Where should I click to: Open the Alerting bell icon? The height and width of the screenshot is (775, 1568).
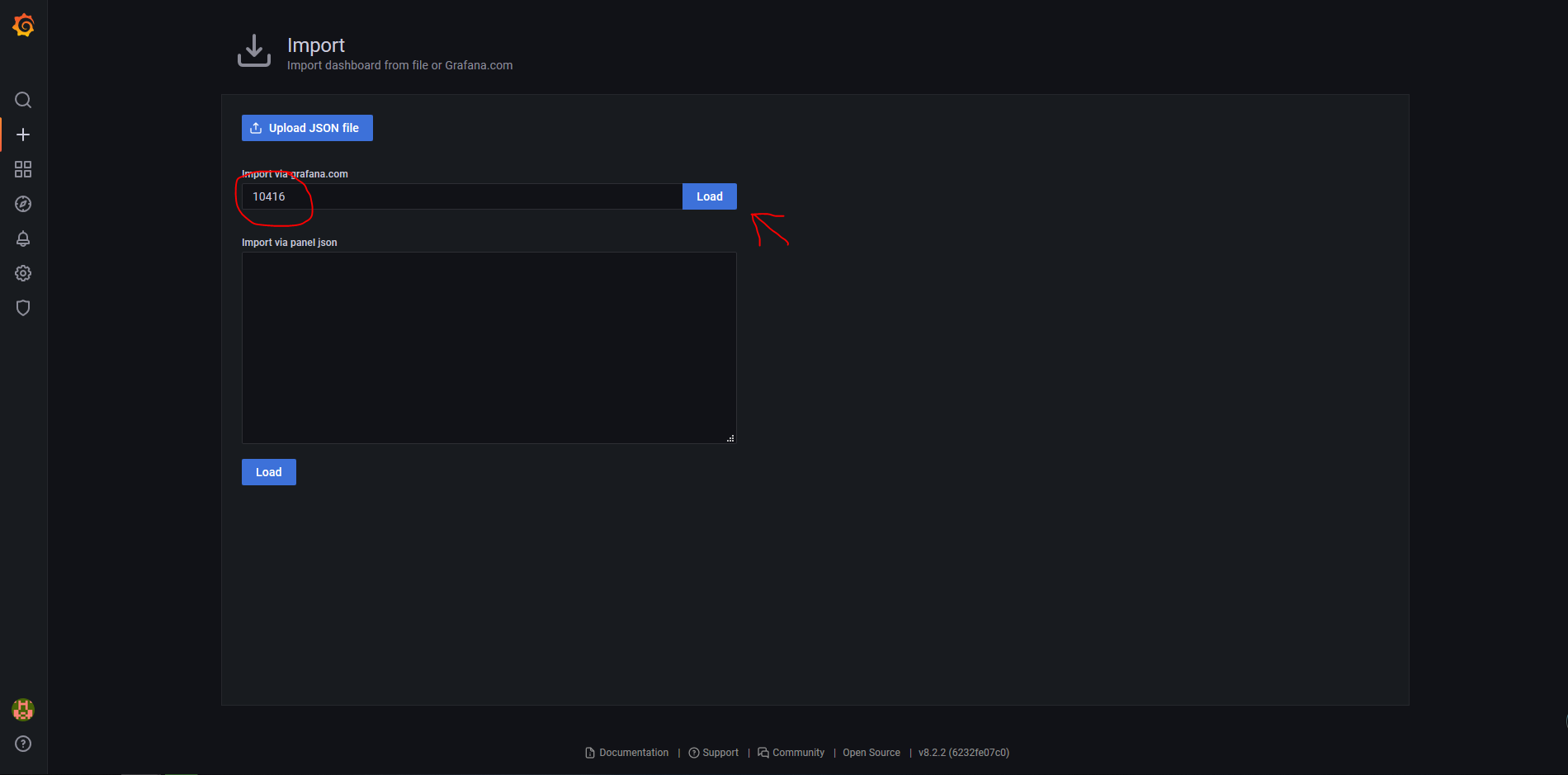23,239
